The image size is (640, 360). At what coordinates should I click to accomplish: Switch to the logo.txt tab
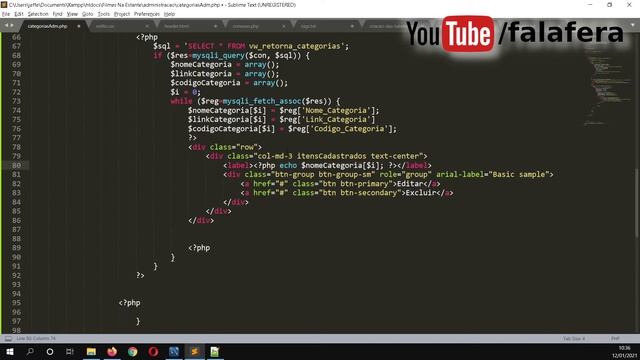[x=308, y=26]
